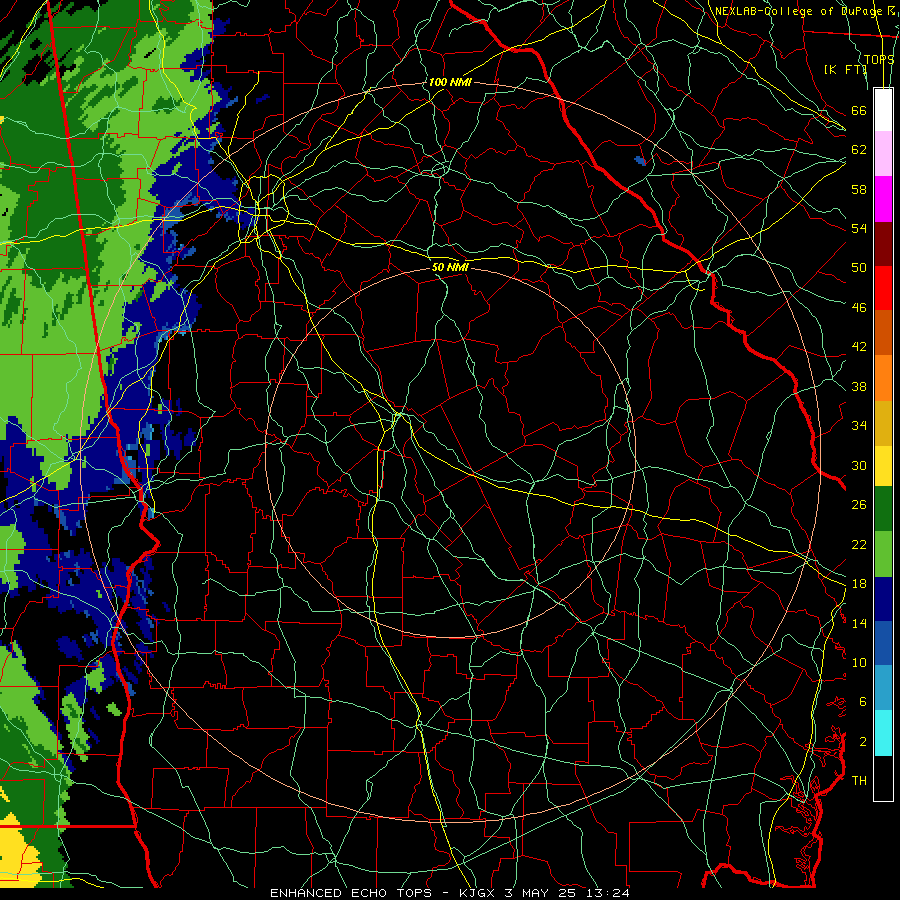Click the '6' legend value

click(x=863, y=702)
